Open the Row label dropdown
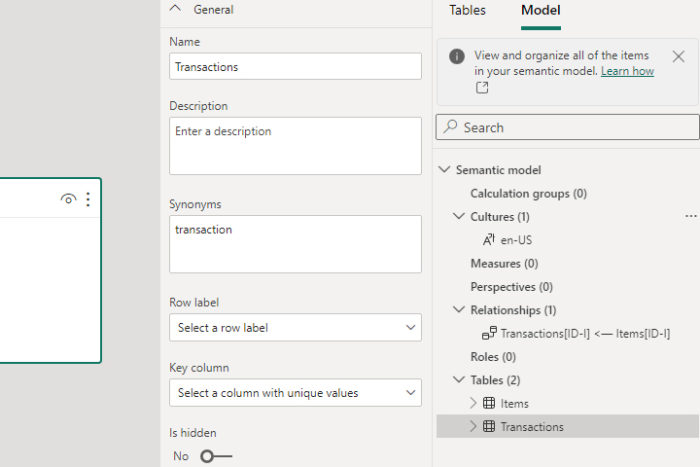 (x=295, y=328)
